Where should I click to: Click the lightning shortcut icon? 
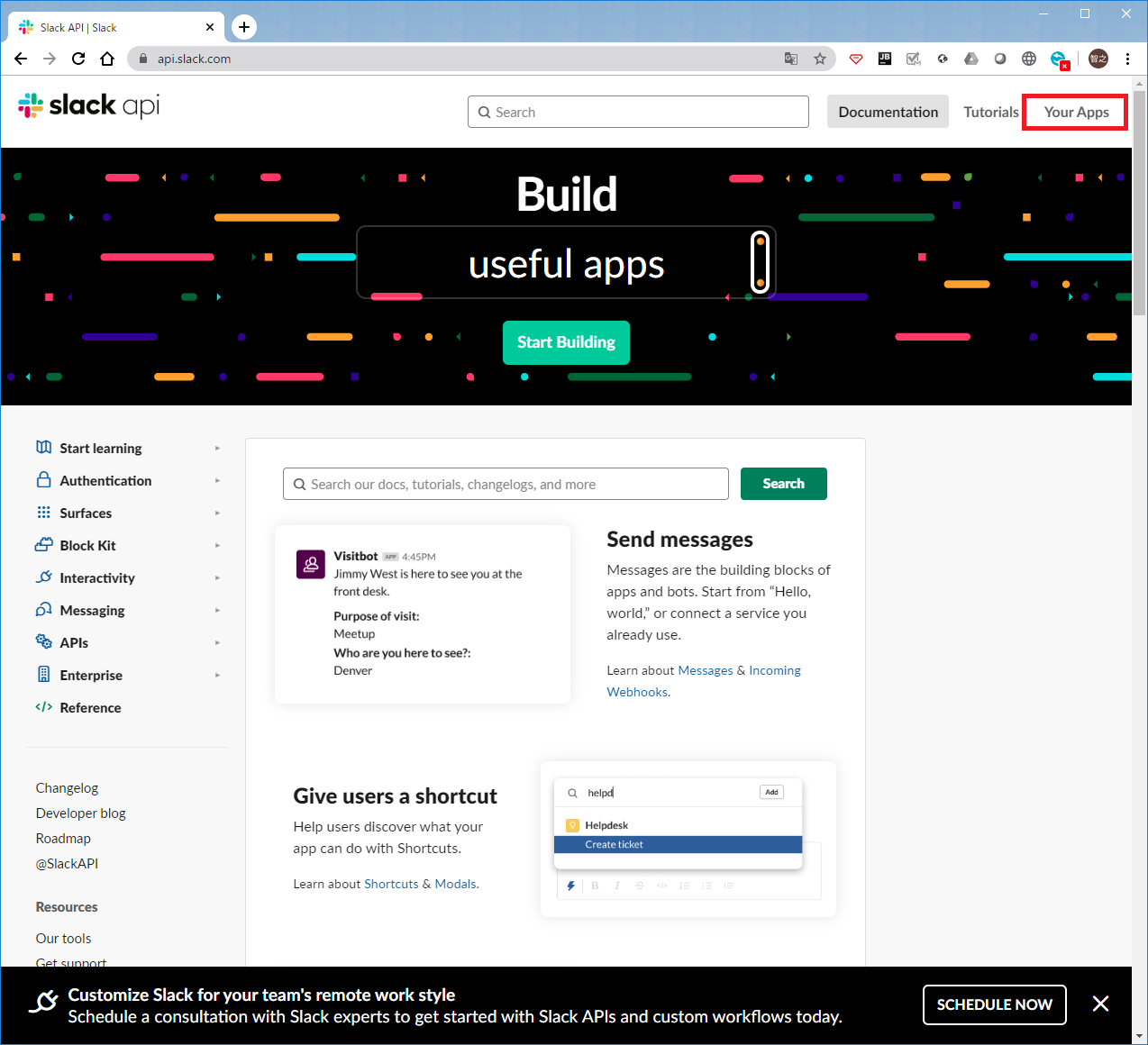(x=570, y=886)
